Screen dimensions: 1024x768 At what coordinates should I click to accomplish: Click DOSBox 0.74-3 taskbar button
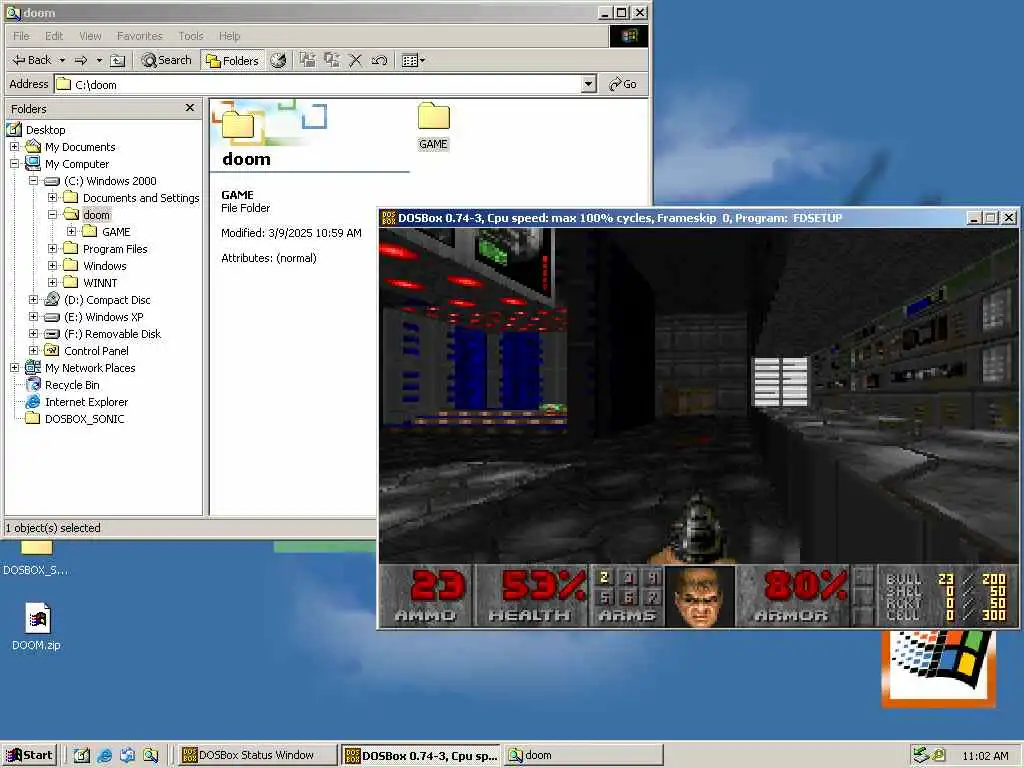coord(422,756)
